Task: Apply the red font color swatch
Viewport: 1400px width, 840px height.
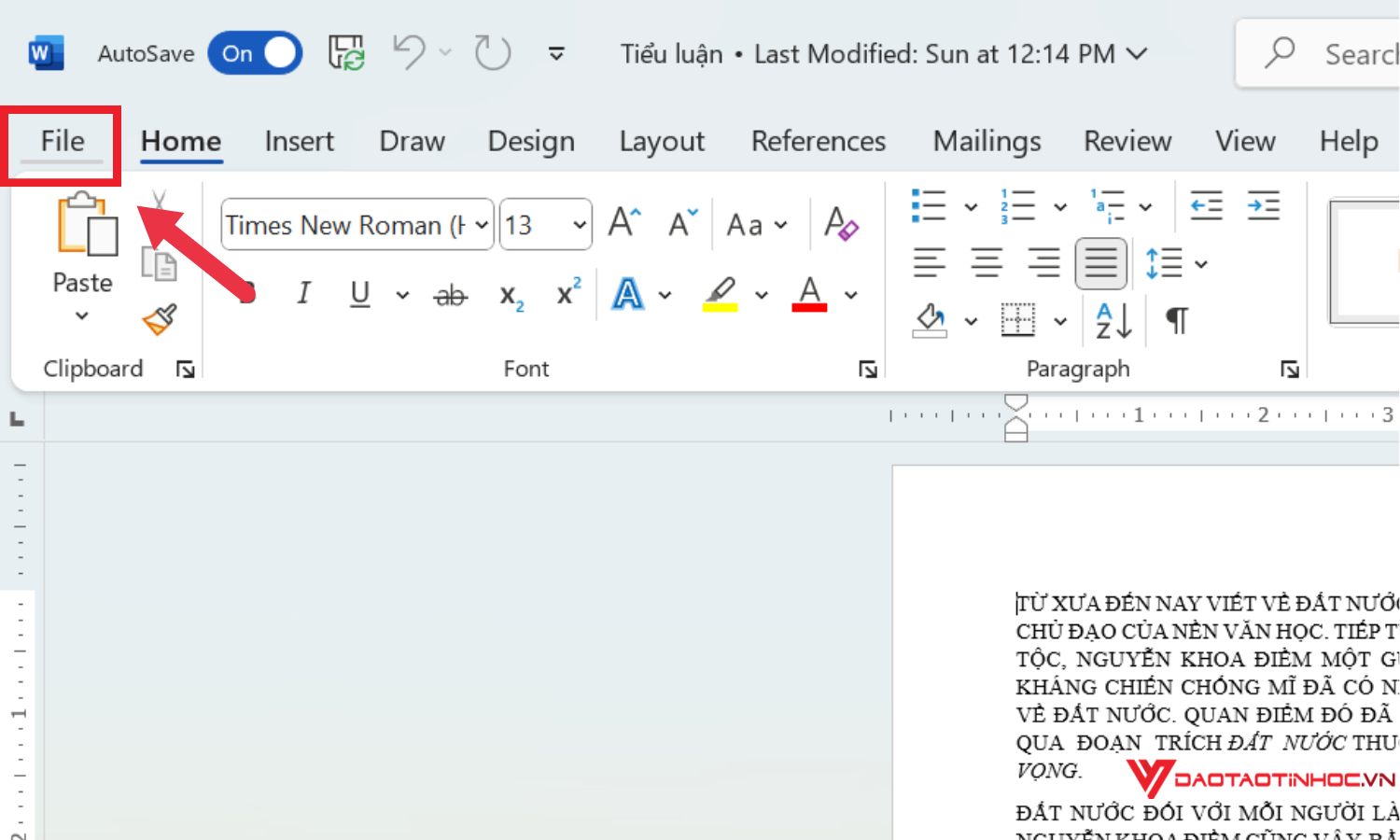Action: click(x=809, y=293)
